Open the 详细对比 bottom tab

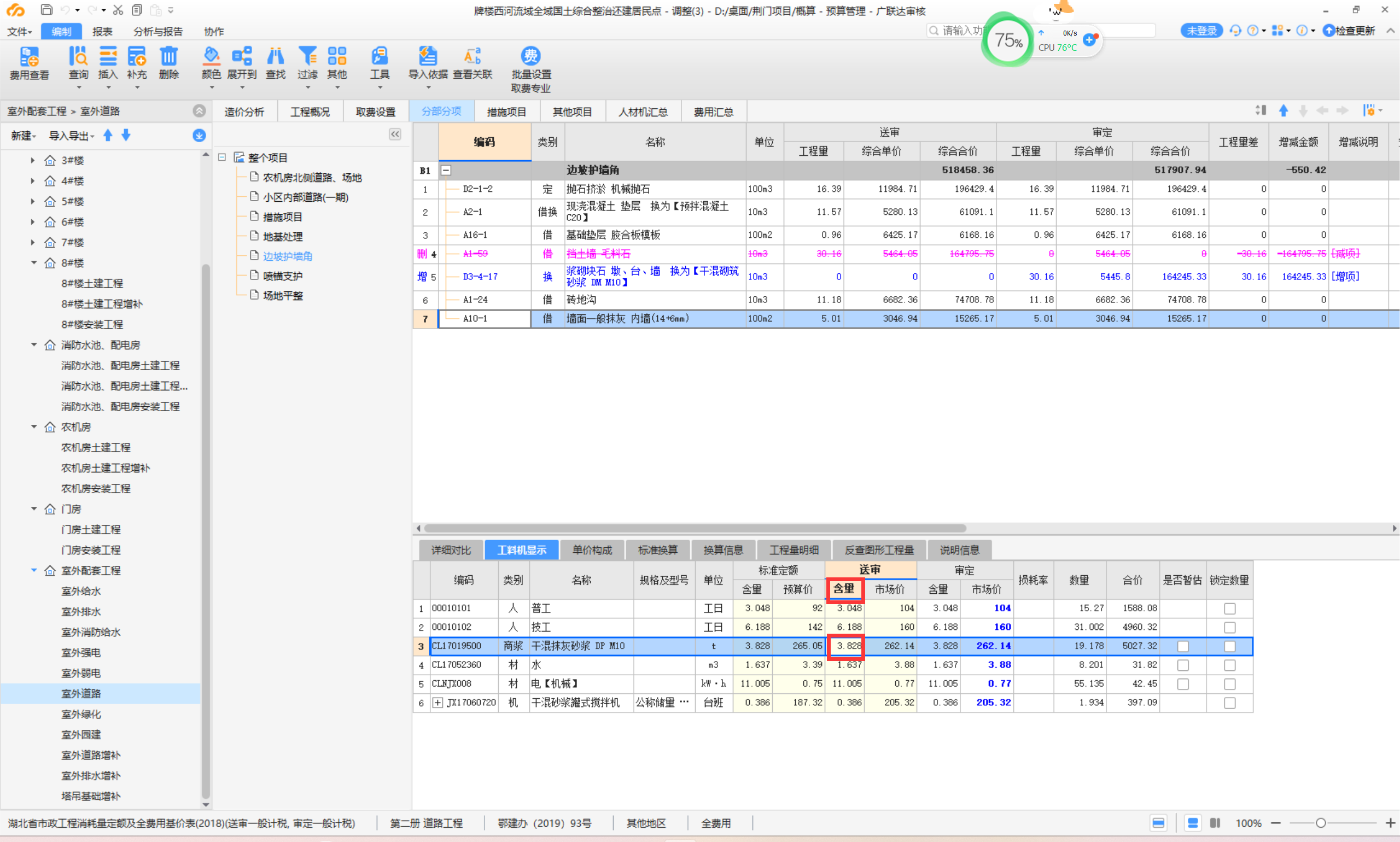(x=451, y=550)
